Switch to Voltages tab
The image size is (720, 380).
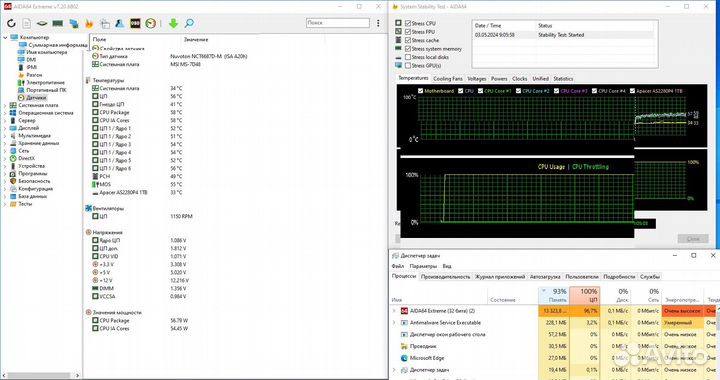point(477,79)
